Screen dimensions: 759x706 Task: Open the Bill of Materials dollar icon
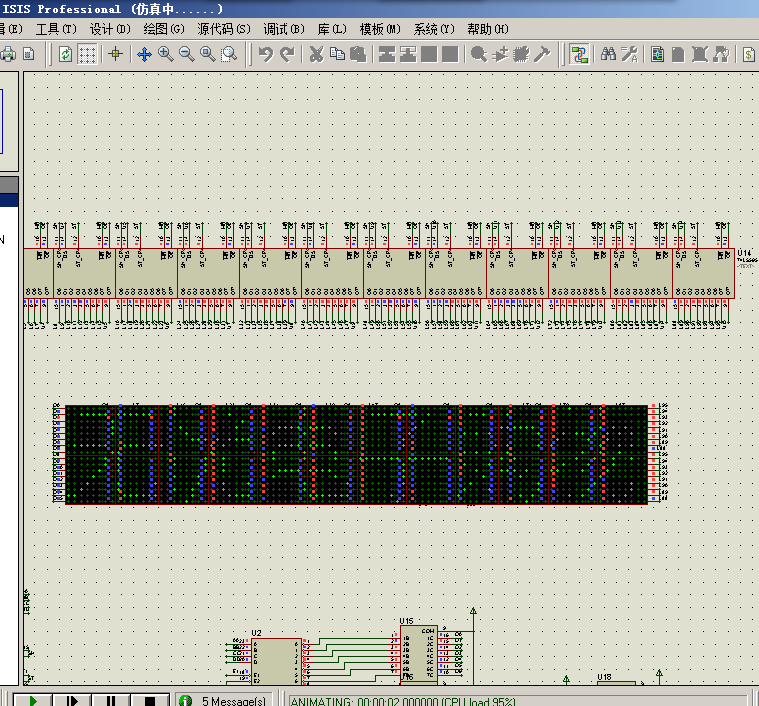click(749, 54)
